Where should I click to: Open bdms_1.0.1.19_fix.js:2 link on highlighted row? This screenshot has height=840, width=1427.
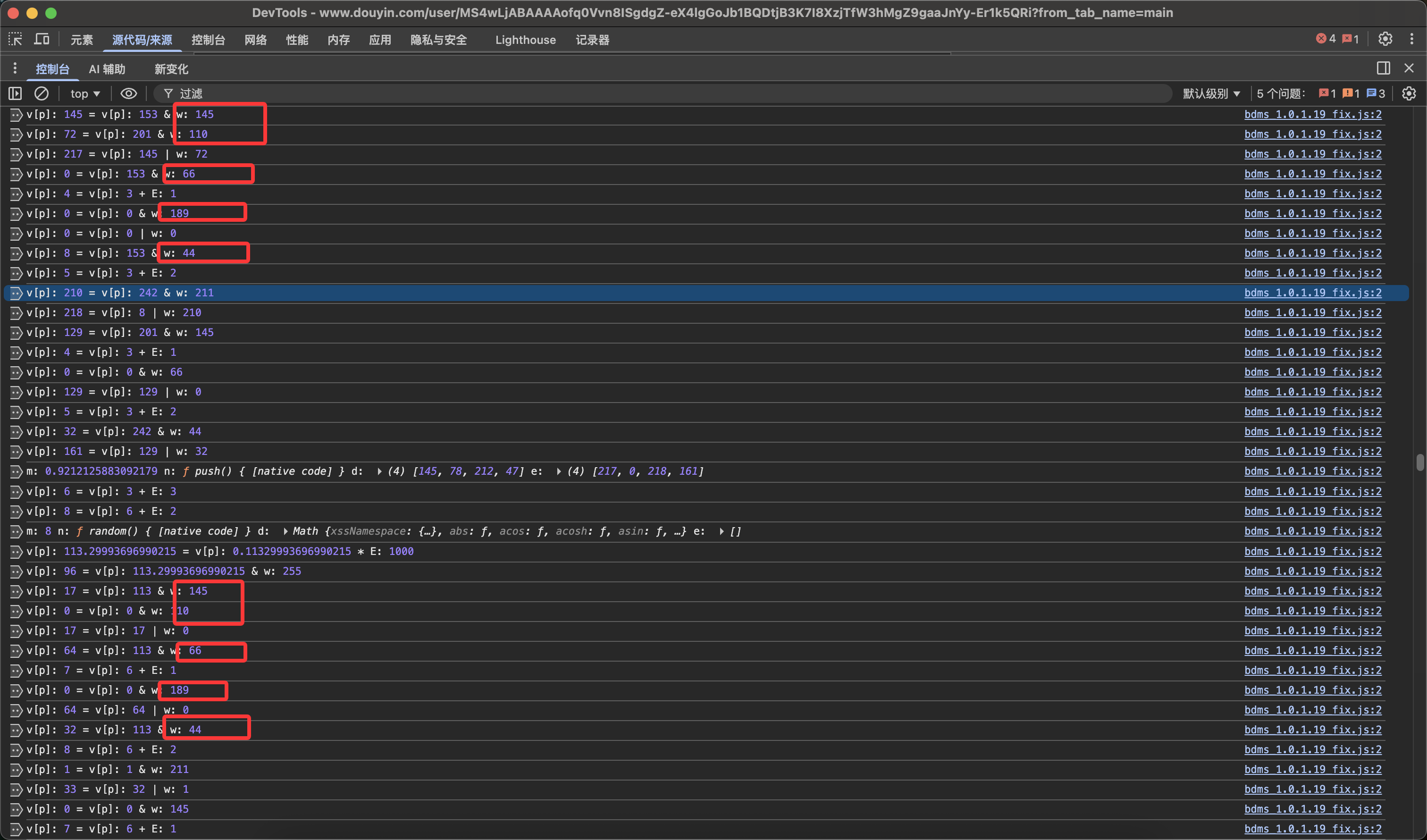(x=1313, y=293)
